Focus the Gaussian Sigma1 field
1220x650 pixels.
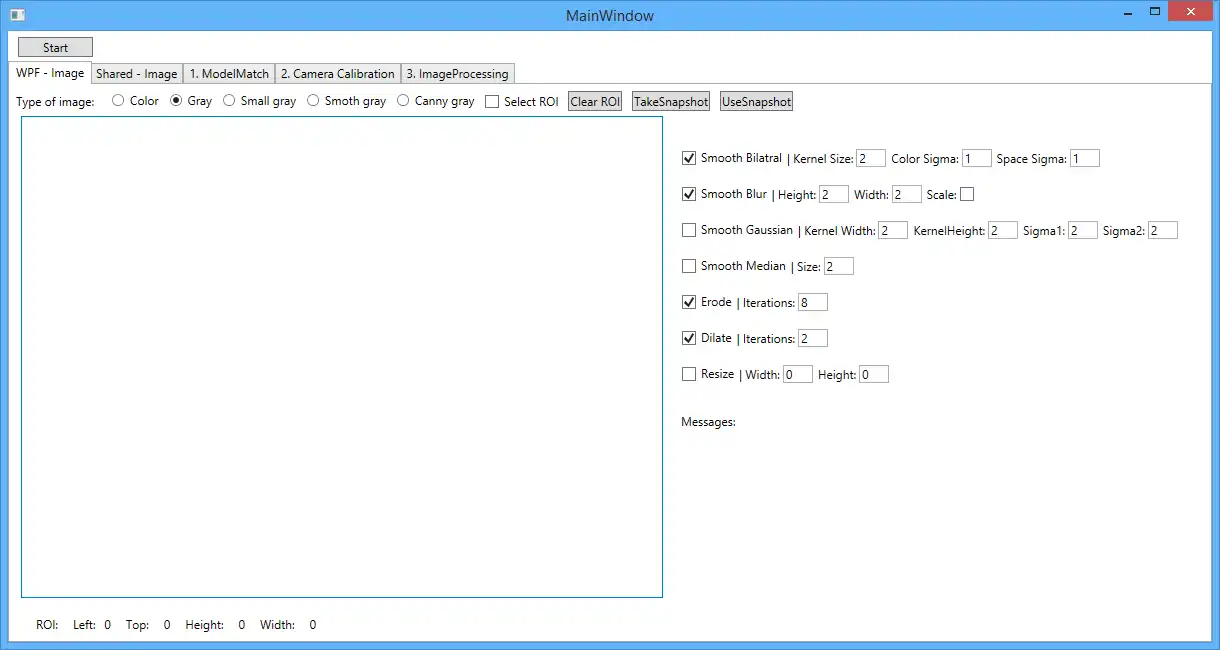pyautogui.click(x=1083, y=230)
